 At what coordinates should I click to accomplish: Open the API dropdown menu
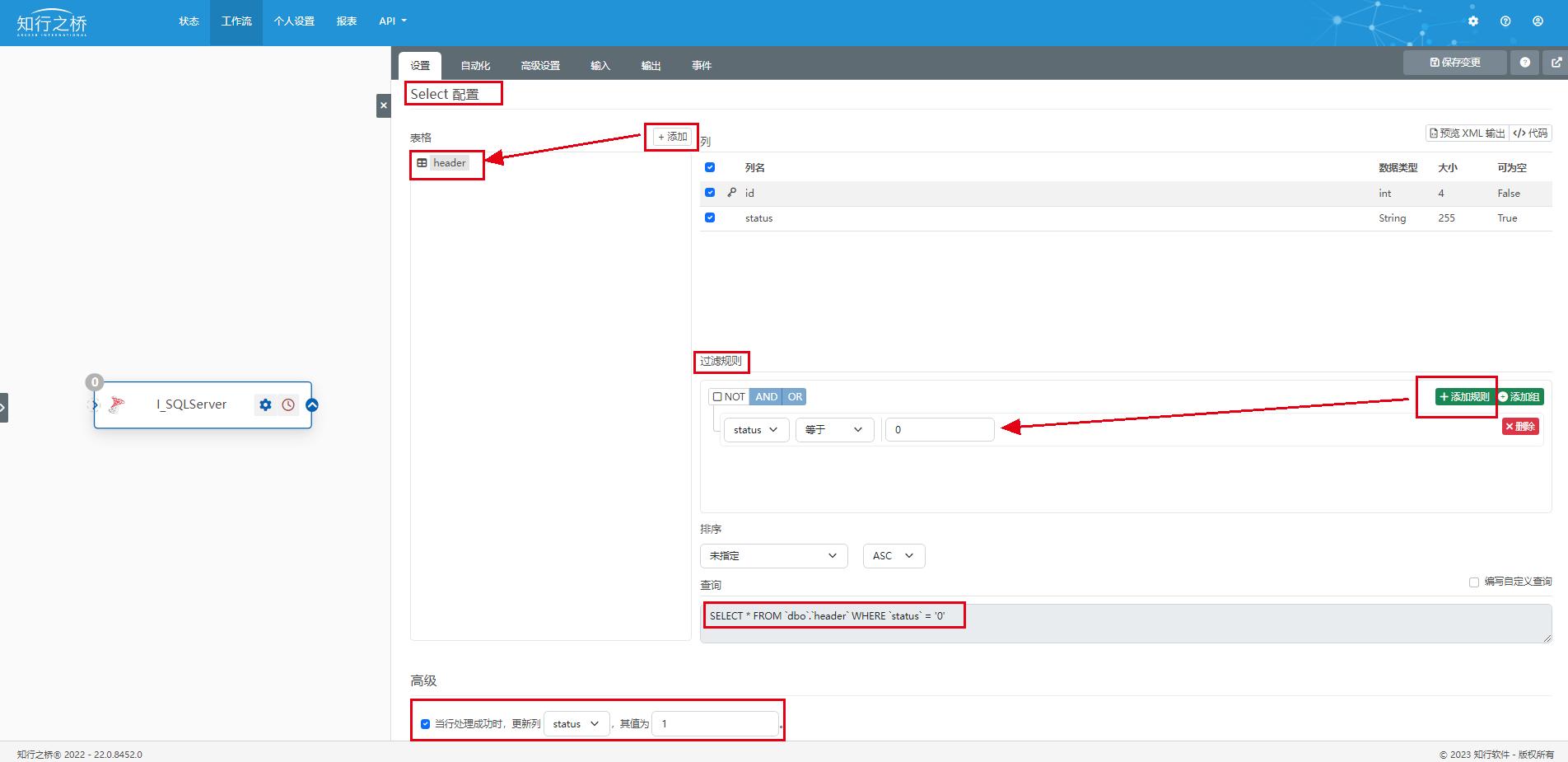(393, 21)
